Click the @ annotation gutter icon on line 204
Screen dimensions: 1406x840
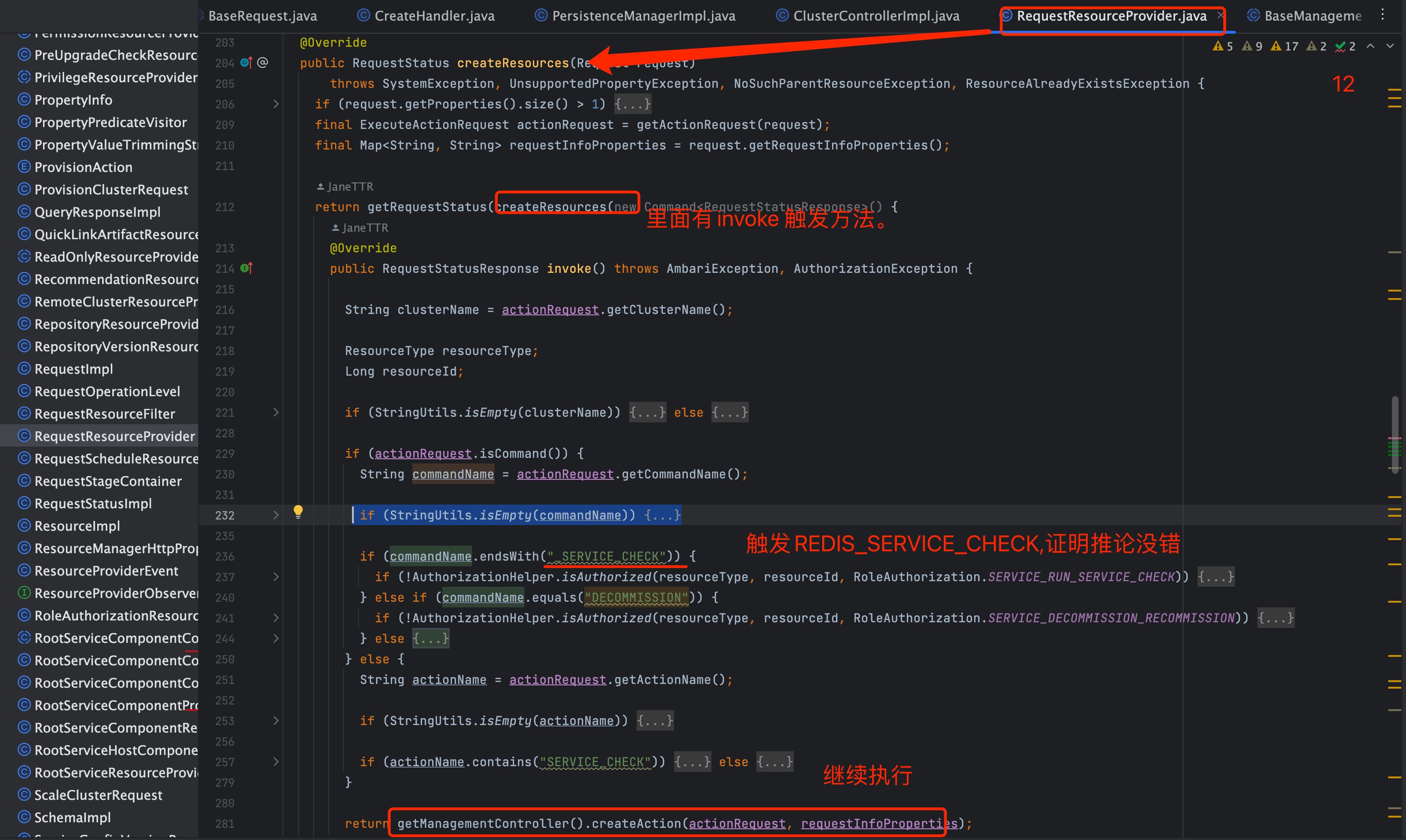click(263, 62)
